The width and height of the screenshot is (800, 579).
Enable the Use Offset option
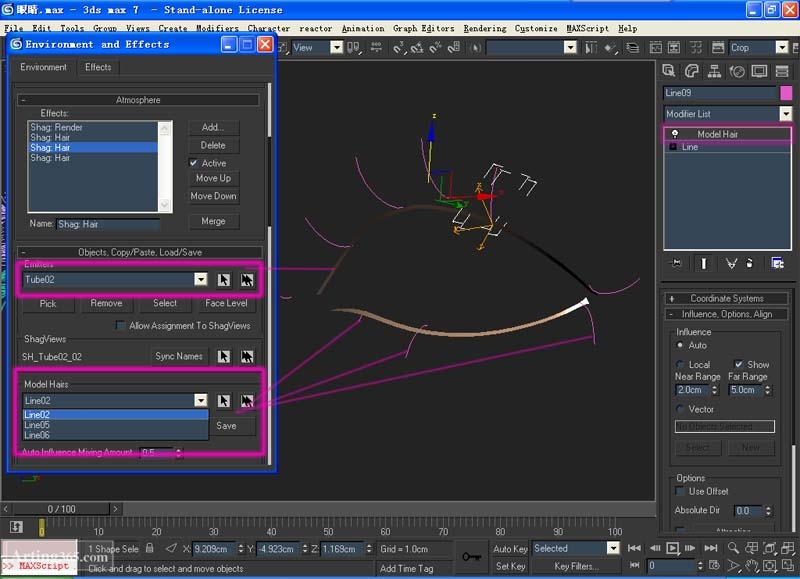tap(680, 491)
